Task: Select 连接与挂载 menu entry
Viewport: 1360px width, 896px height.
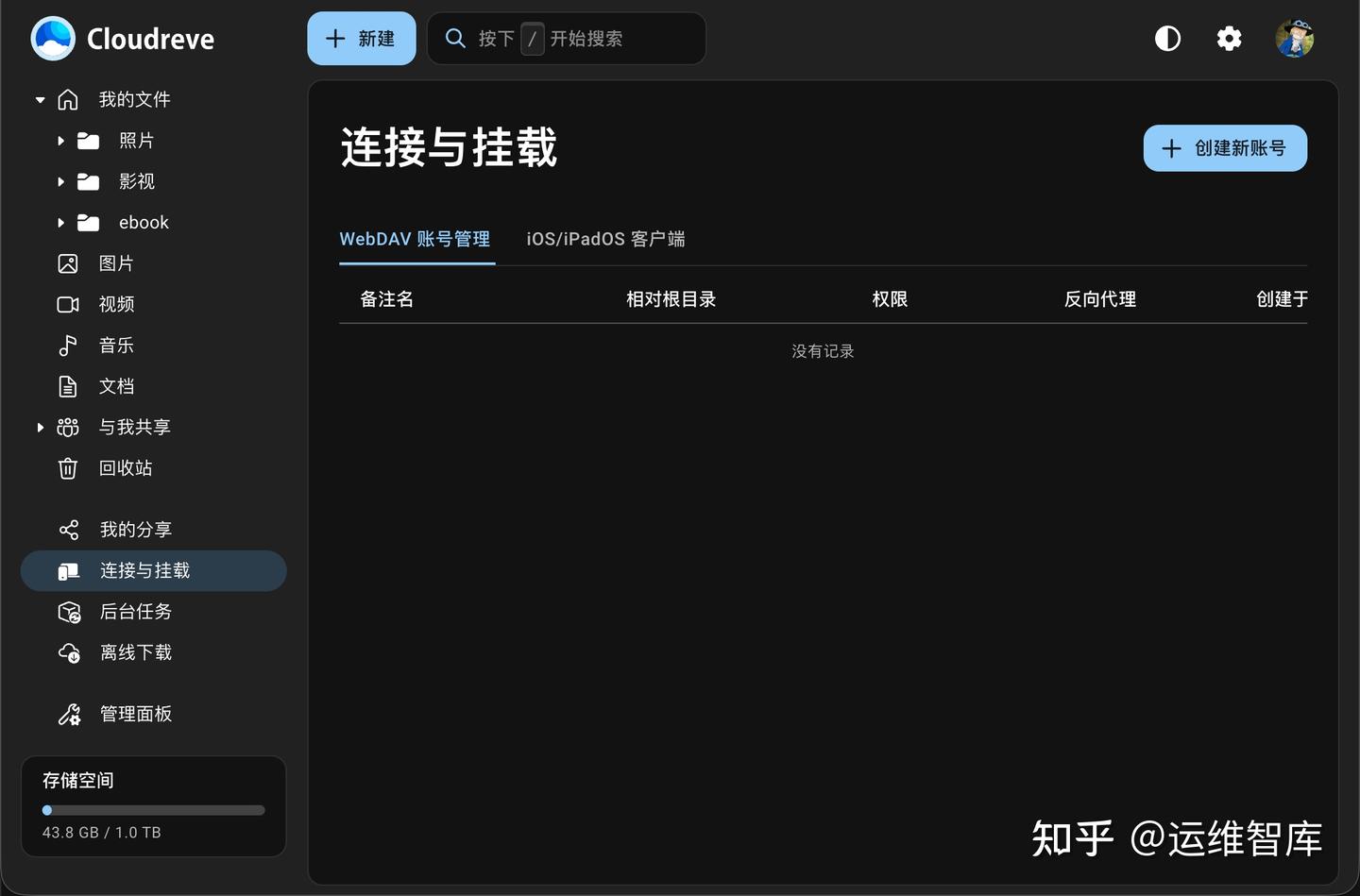Action: click(153, 571)
